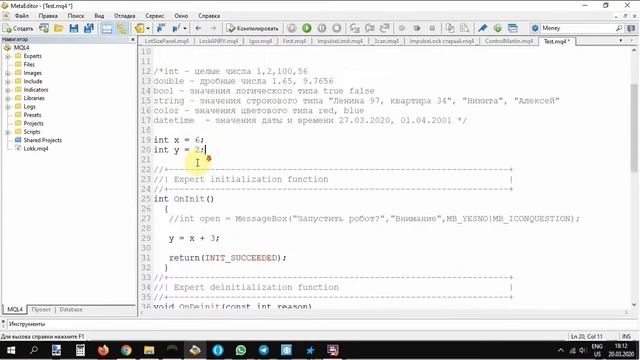Click the insert function icon
The height and width of the screenshot is (360, 640).
tap(161, 28)
